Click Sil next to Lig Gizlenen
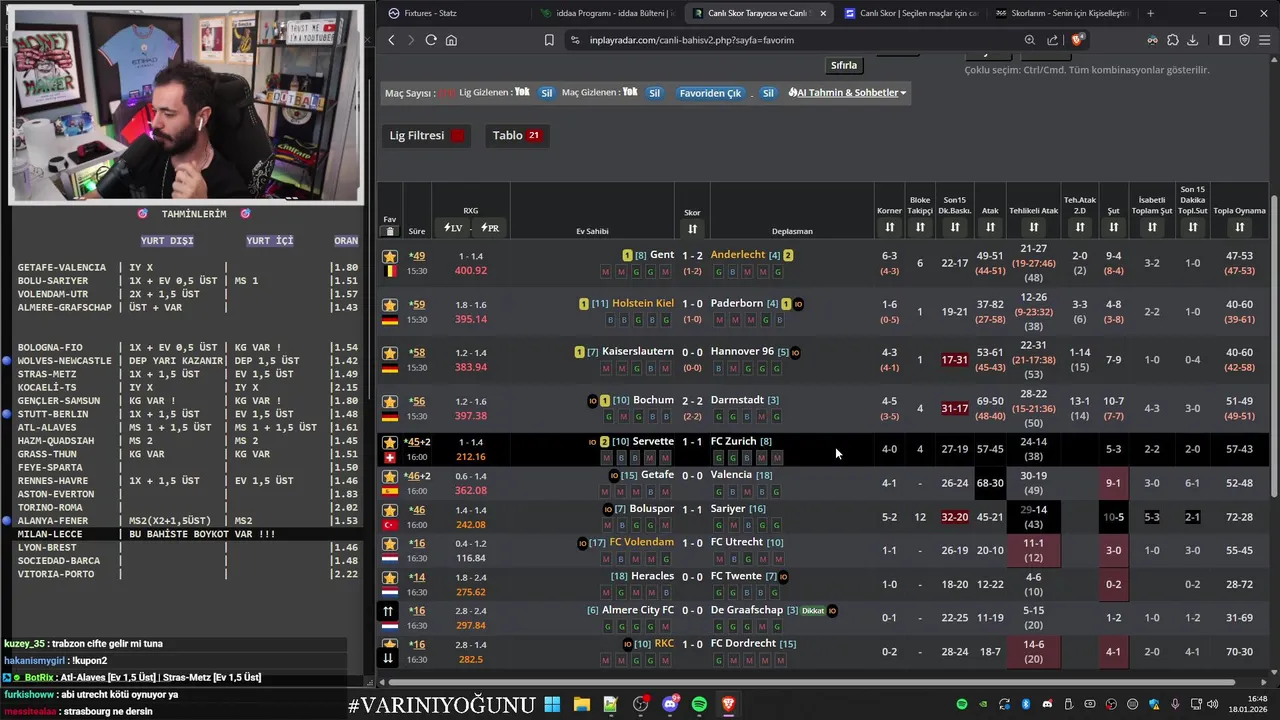The height and width of the screenshot is (720, 1280). coord(546,93)
